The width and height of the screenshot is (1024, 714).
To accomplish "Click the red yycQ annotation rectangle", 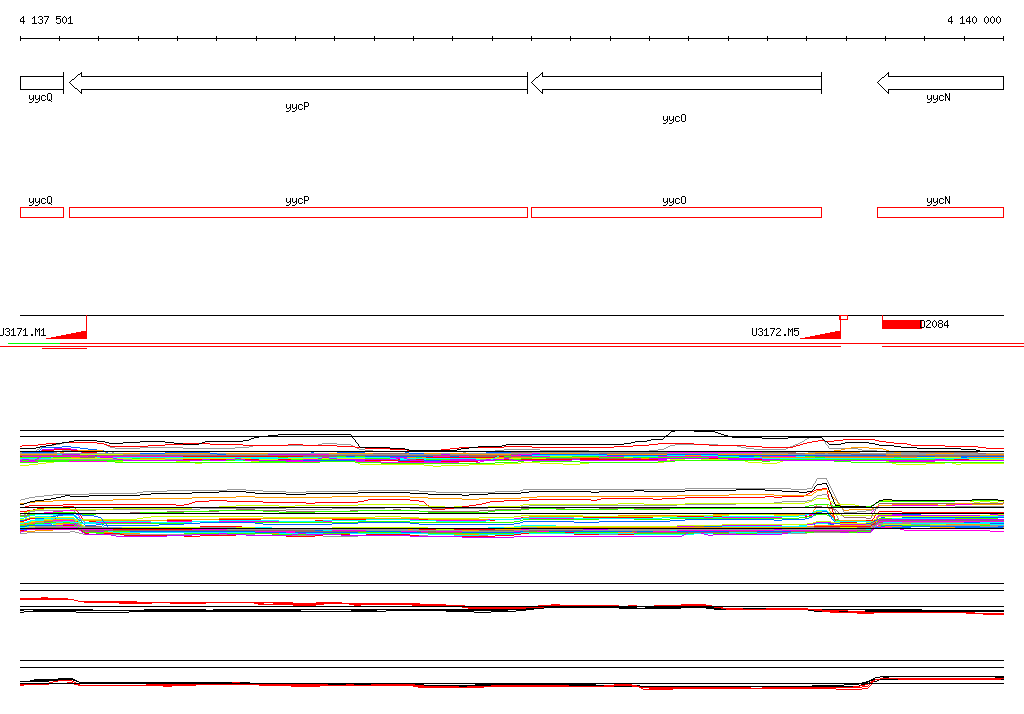I will tap(42, 212).
